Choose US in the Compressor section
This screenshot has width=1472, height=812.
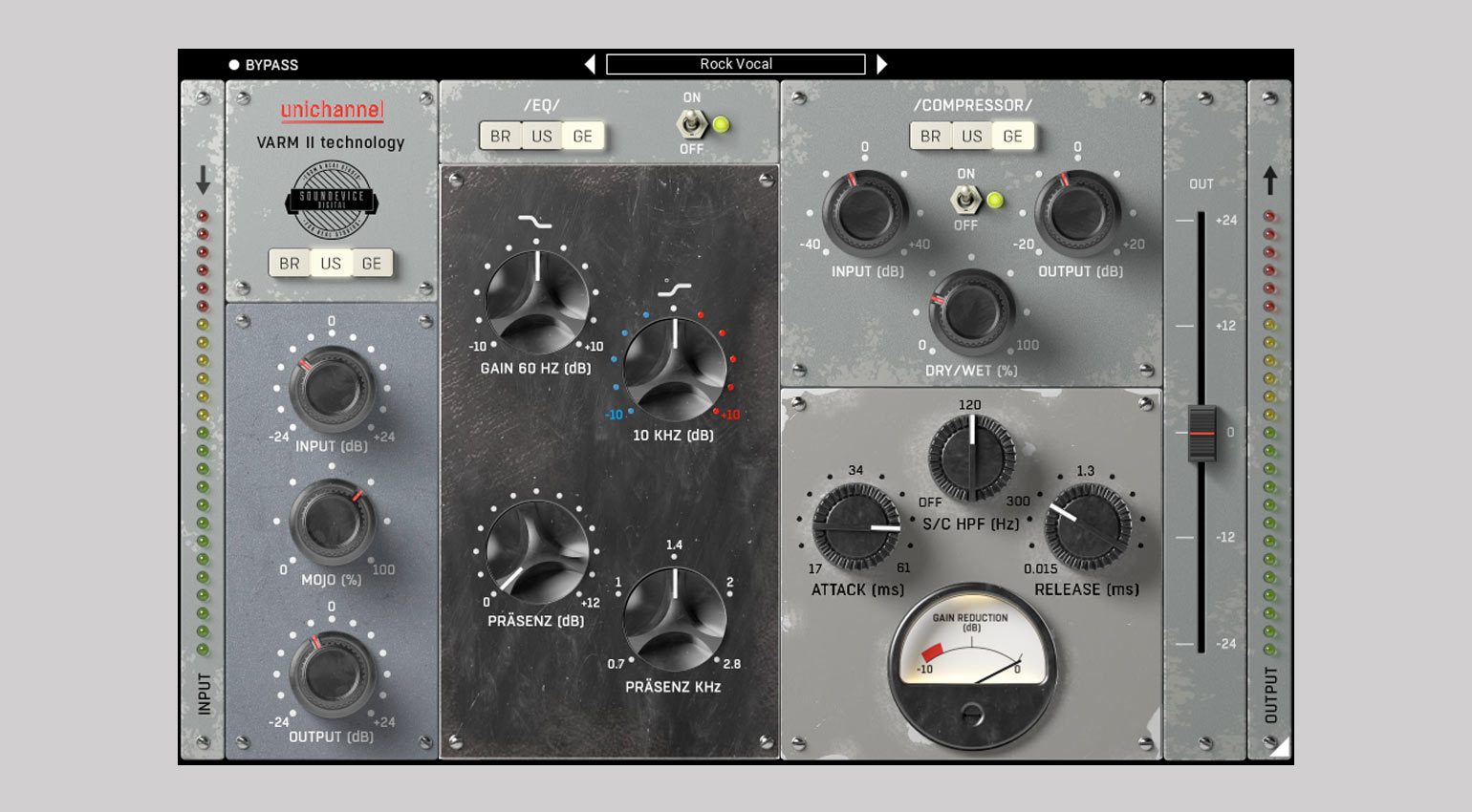point(972,137)
